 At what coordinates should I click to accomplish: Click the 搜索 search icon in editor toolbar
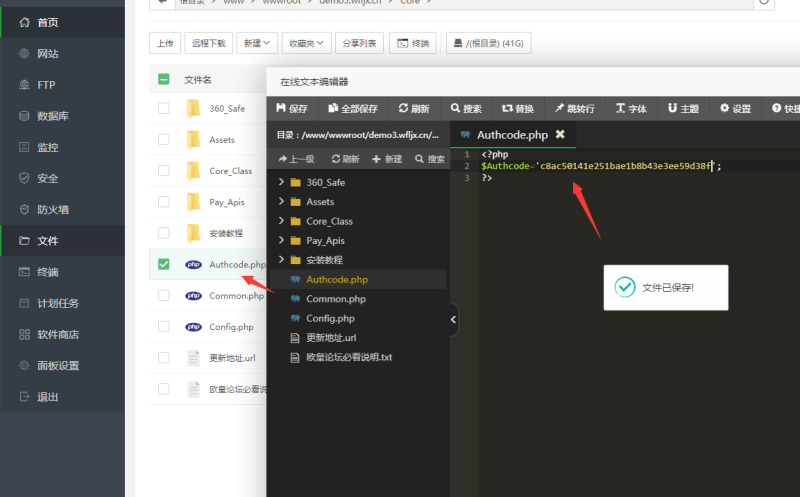[x=455, y=108]
